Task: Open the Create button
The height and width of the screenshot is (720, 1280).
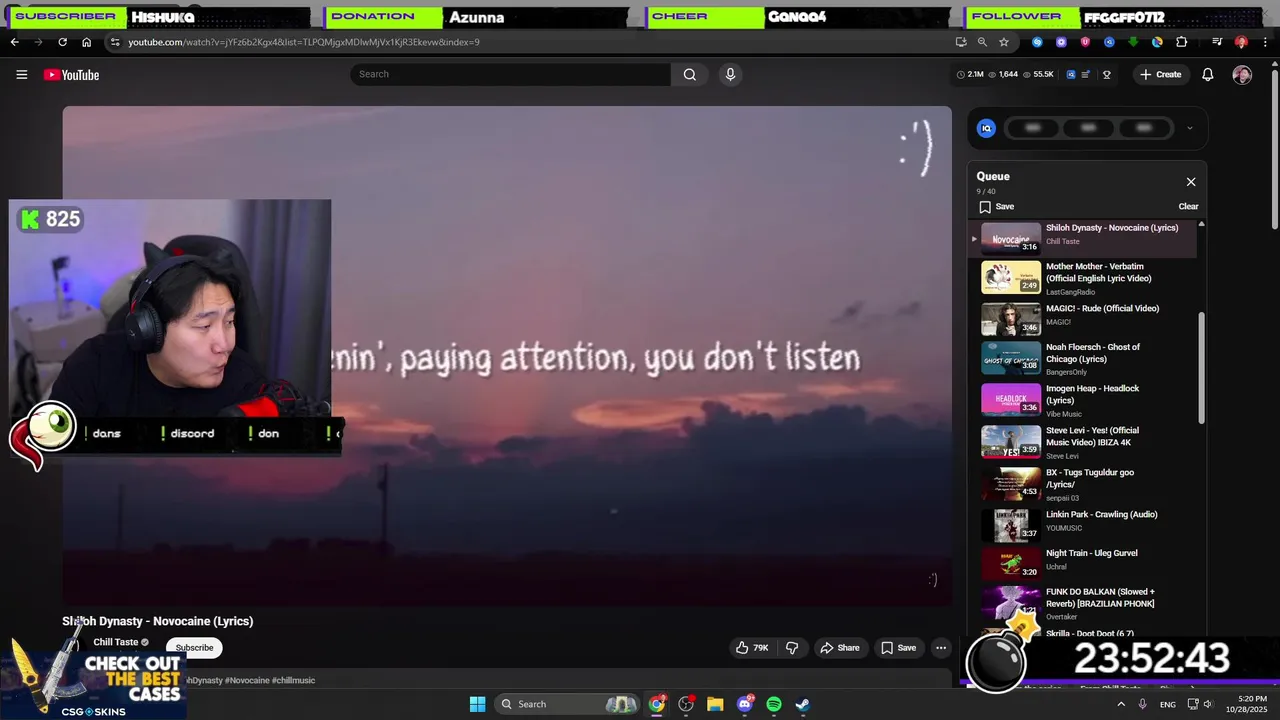Action: pos(1160,75)
